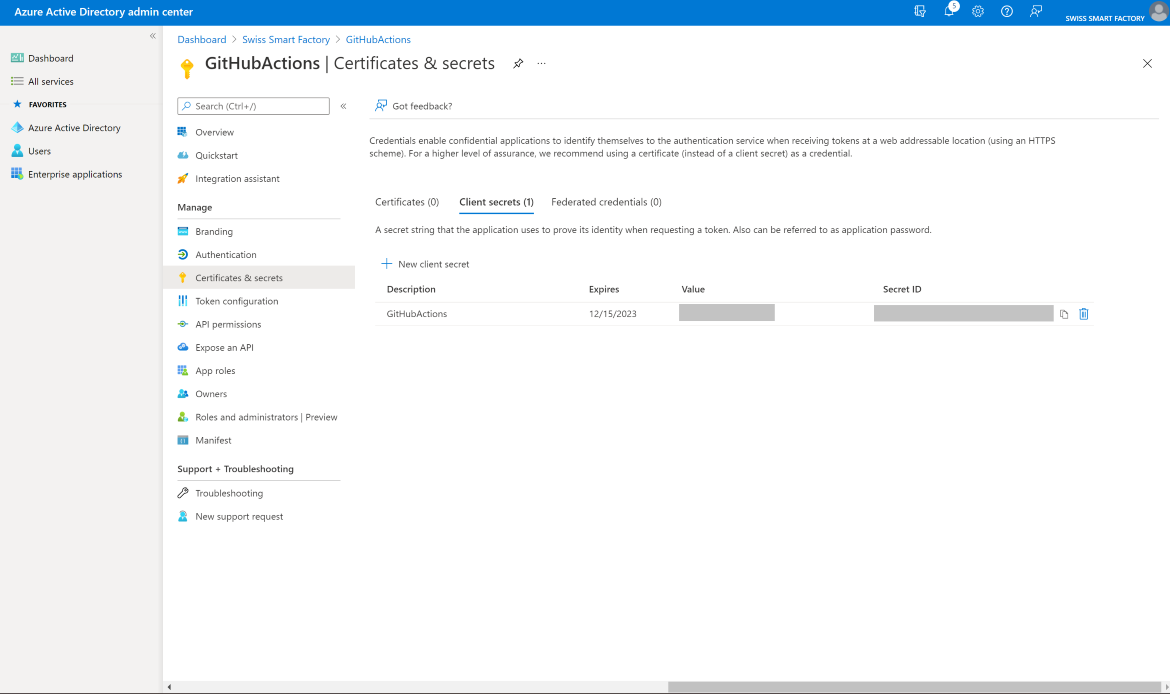Click the Dashboard breadcrumb link
1170x694 pixels.
pyautogui.click(x=201, y=40)
